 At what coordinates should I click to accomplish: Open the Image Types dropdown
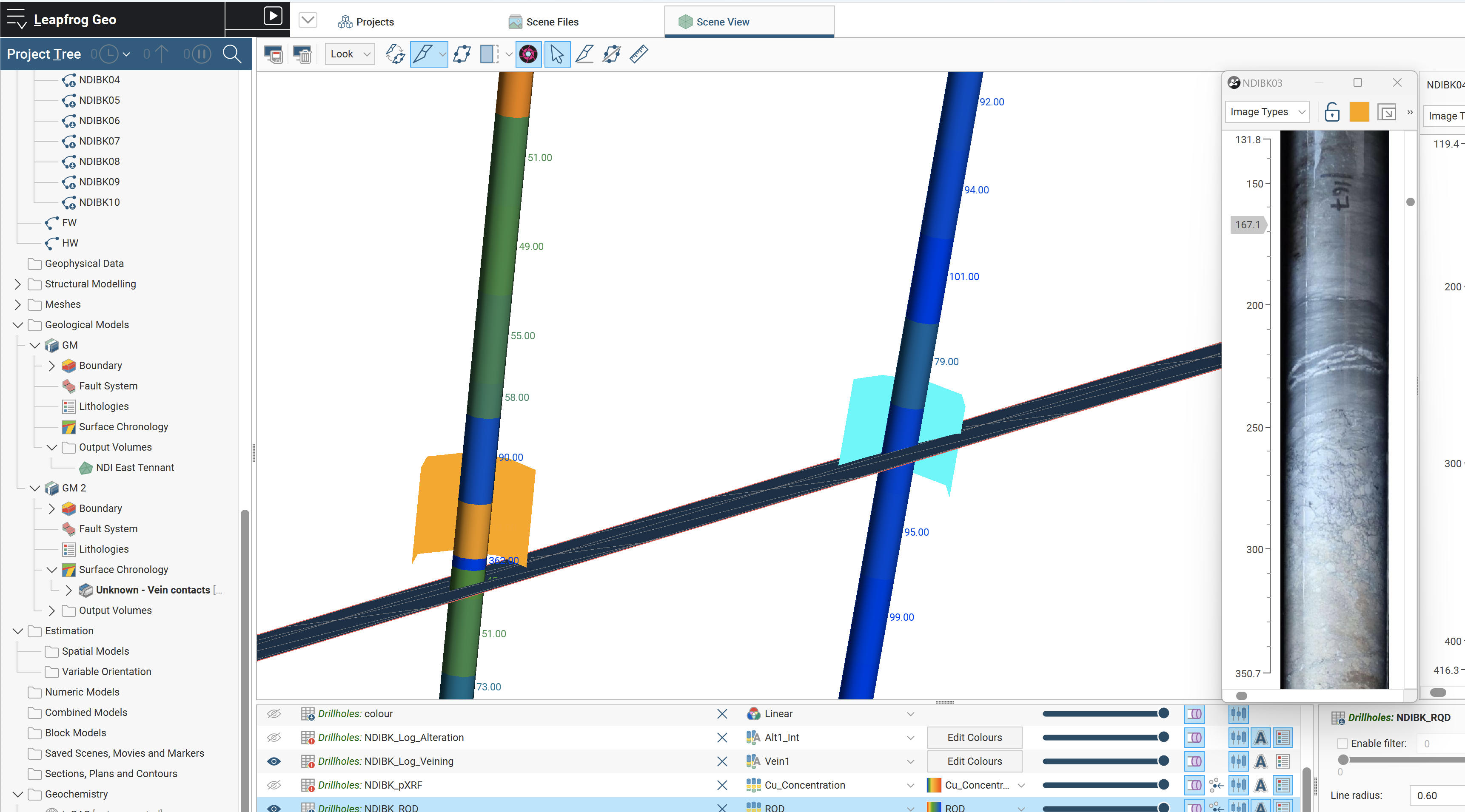(x=1267, y=112)
